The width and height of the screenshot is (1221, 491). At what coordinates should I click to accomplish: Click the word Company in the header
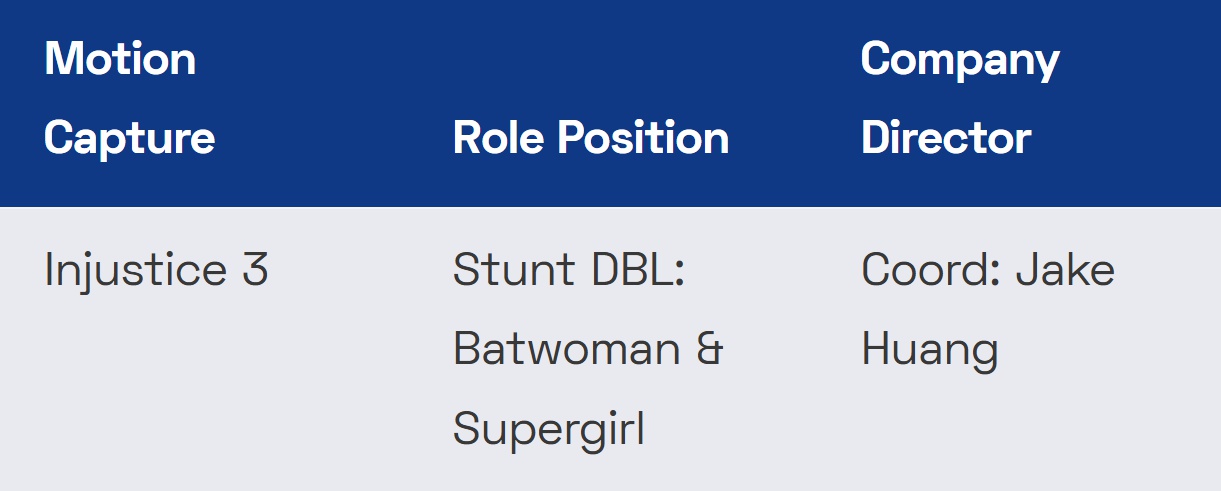(x=960, y=60)
